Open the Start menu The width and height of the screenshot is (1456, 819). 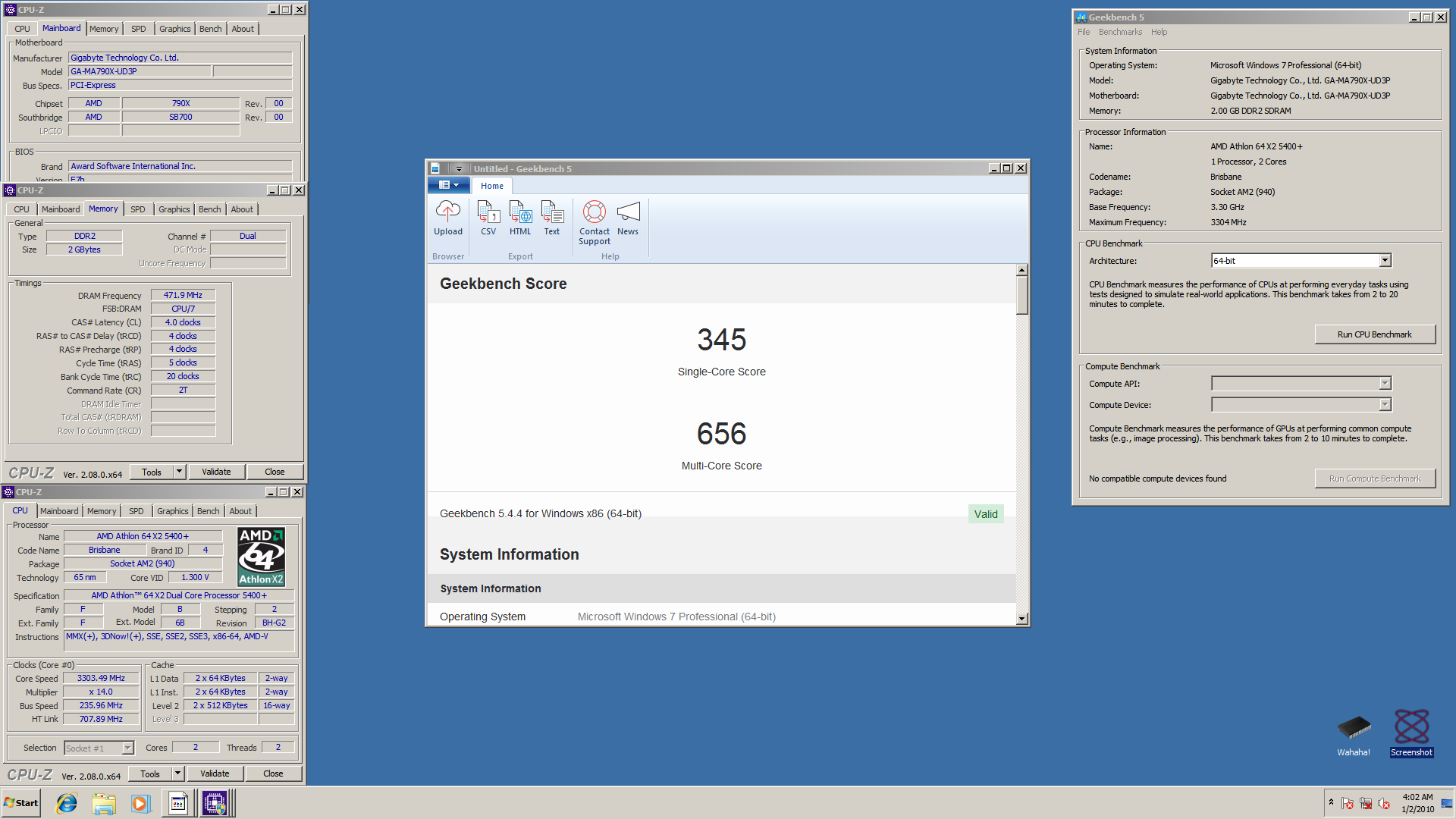pyautogui.click(x=21, y=803)
